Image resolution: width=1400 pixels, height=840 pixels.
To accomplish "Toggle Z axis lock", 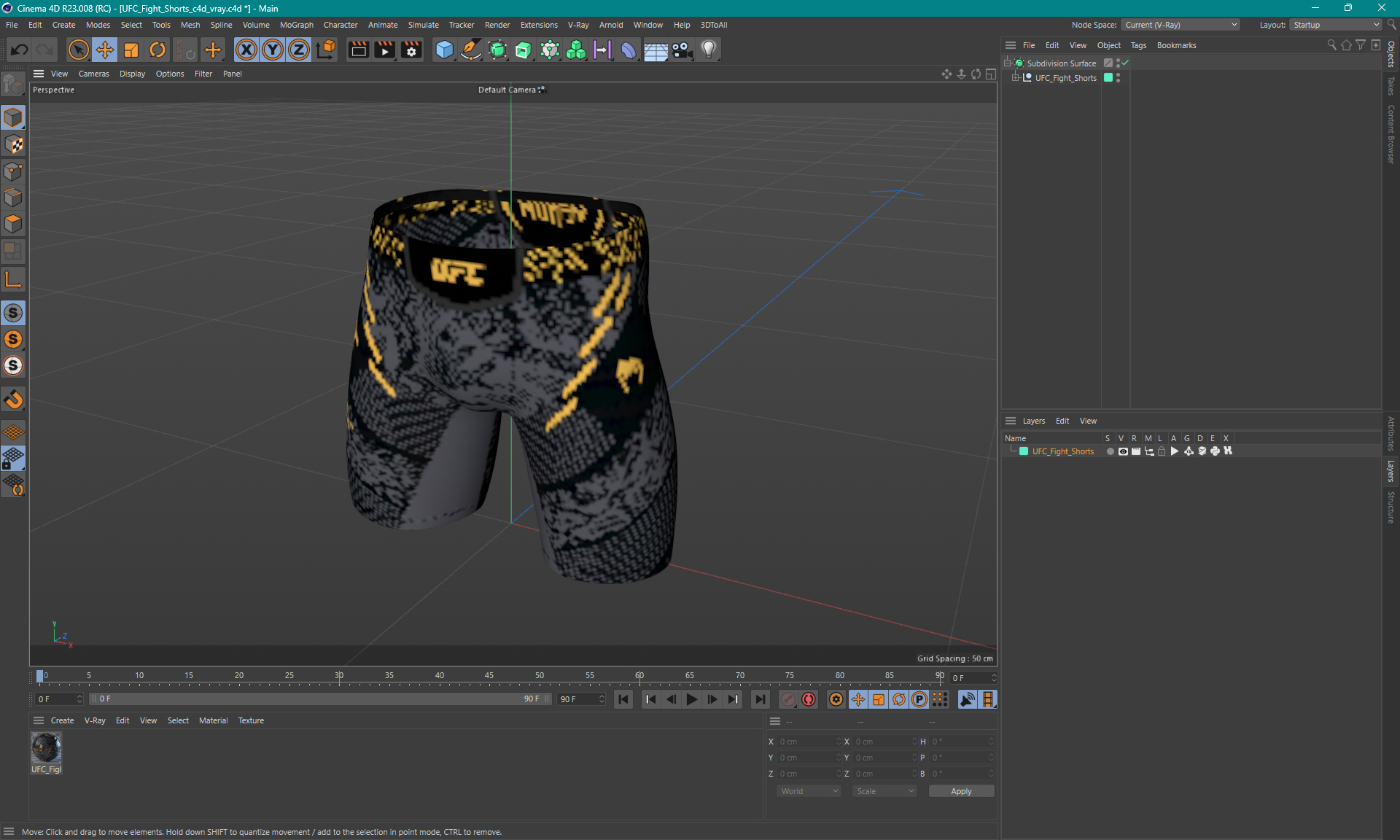I will tap(299, 50).
